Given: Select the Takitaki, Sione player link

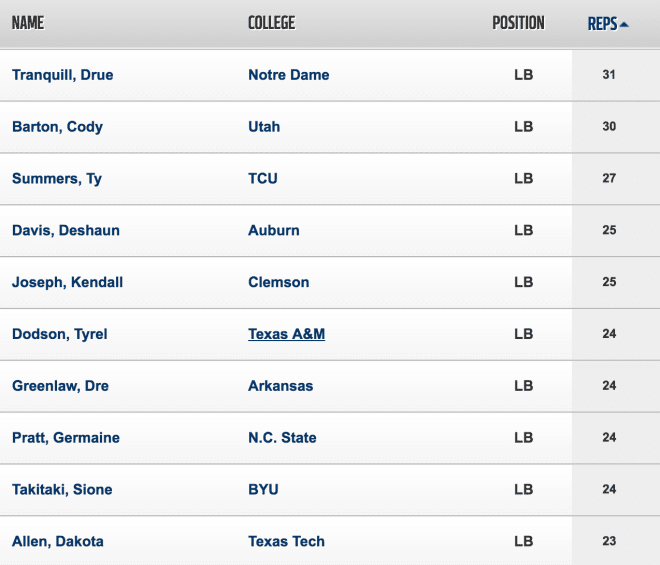Looking at the screenshot, I should pos(62,489).
